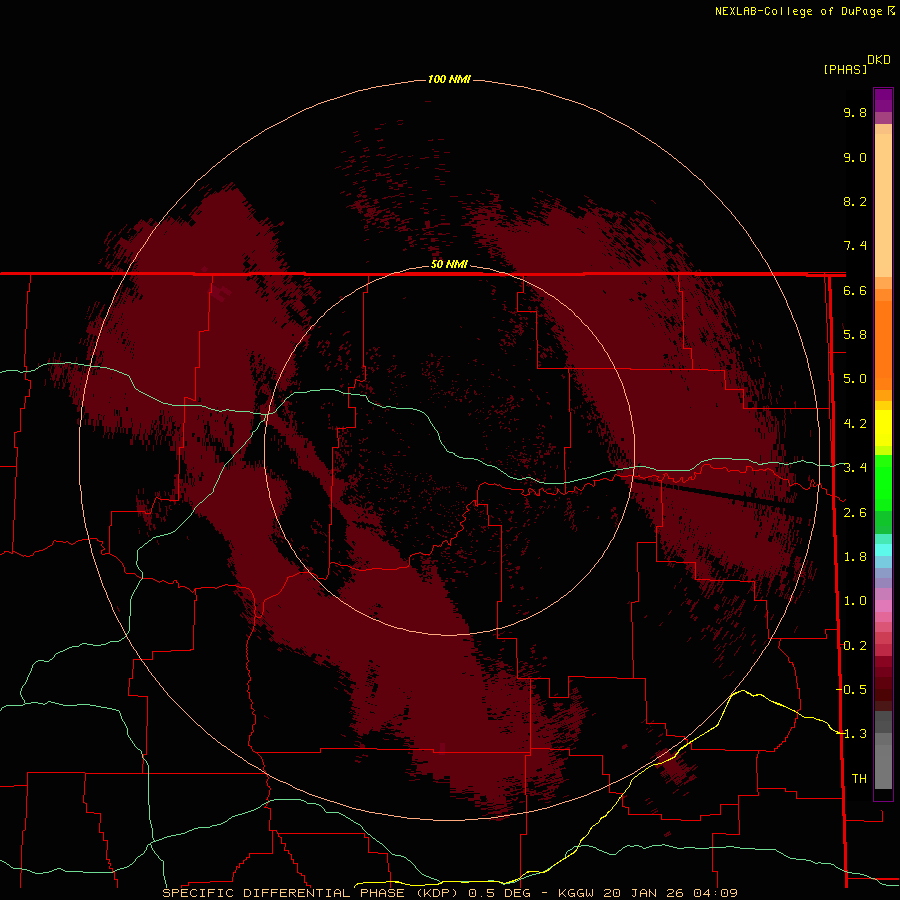Screen dimensions: 900x900
Task: Click the -0.5 value on the color scale
Action: [852, 690]
